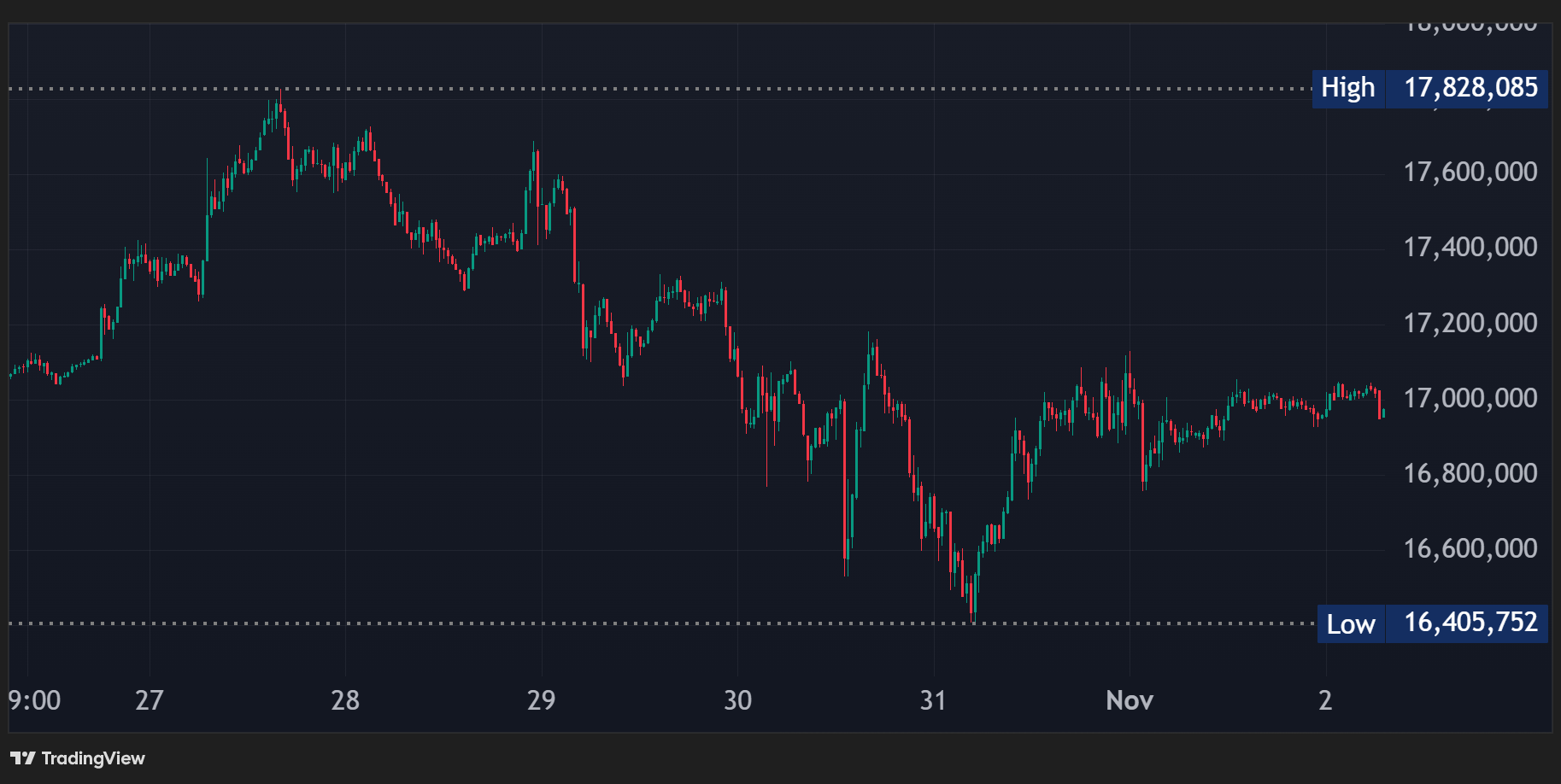Click the TradingView logo icon

point(23,758)
